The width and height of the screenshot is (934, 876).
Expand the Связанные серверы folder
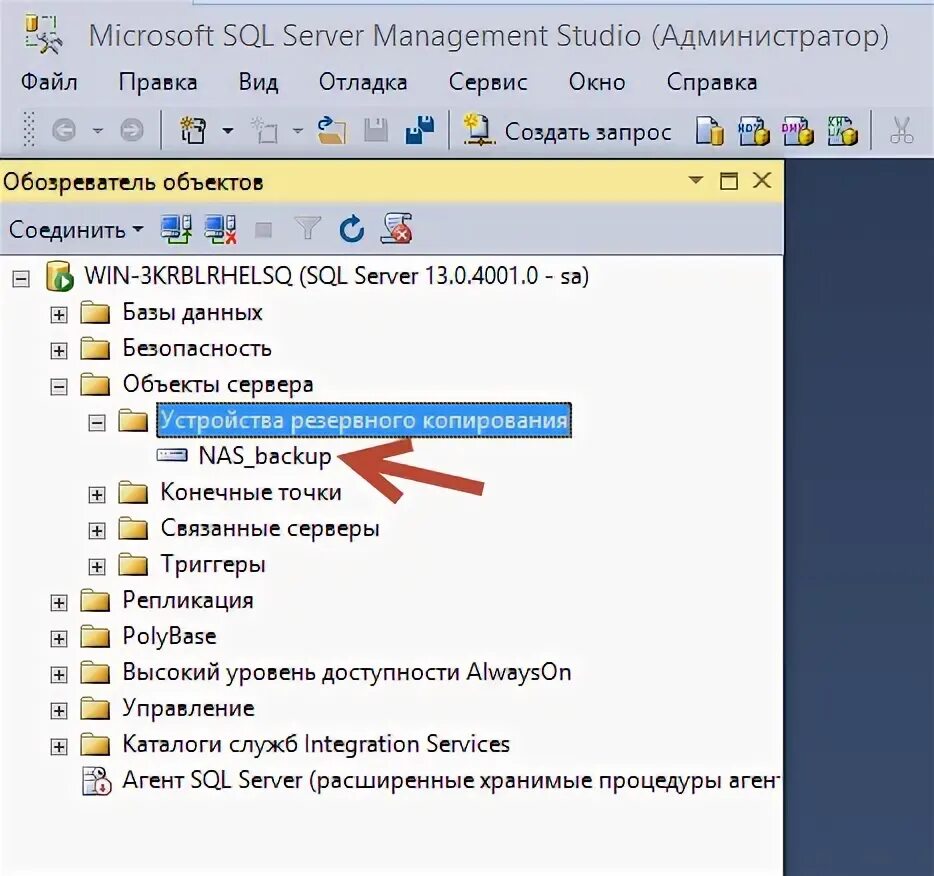pyautogui.click(x=96, y=531)
